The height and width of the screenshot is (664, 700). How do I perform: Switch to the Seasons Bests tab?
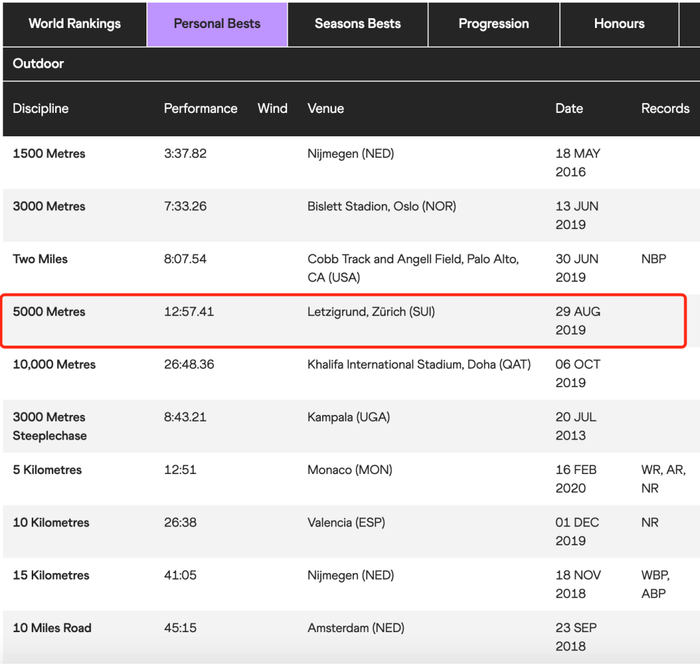[x=357, y=24]
